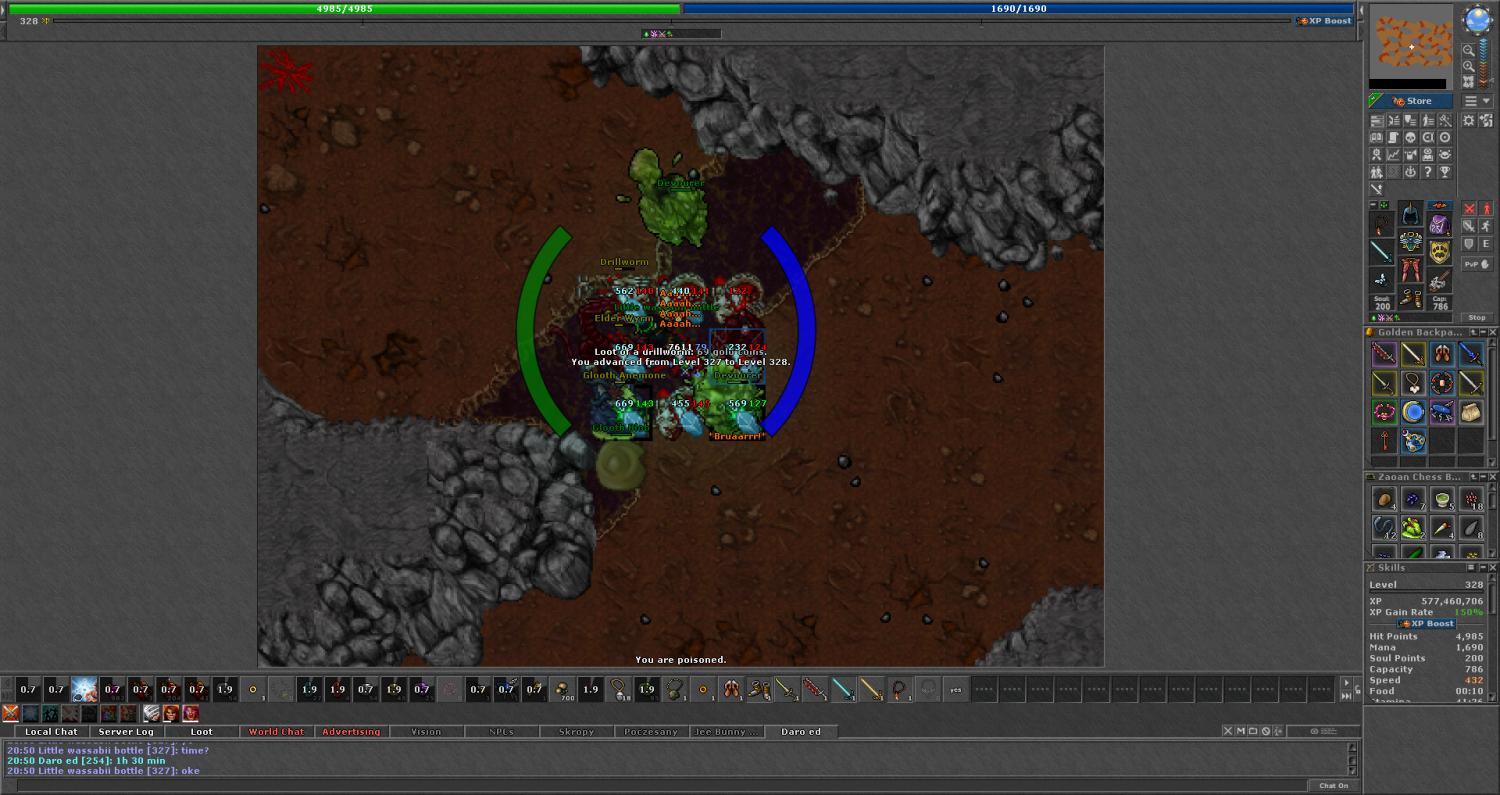Screen dimensions: 1500x795
Task: Open the World Chat tab
Action: click(x=276, y=732)
